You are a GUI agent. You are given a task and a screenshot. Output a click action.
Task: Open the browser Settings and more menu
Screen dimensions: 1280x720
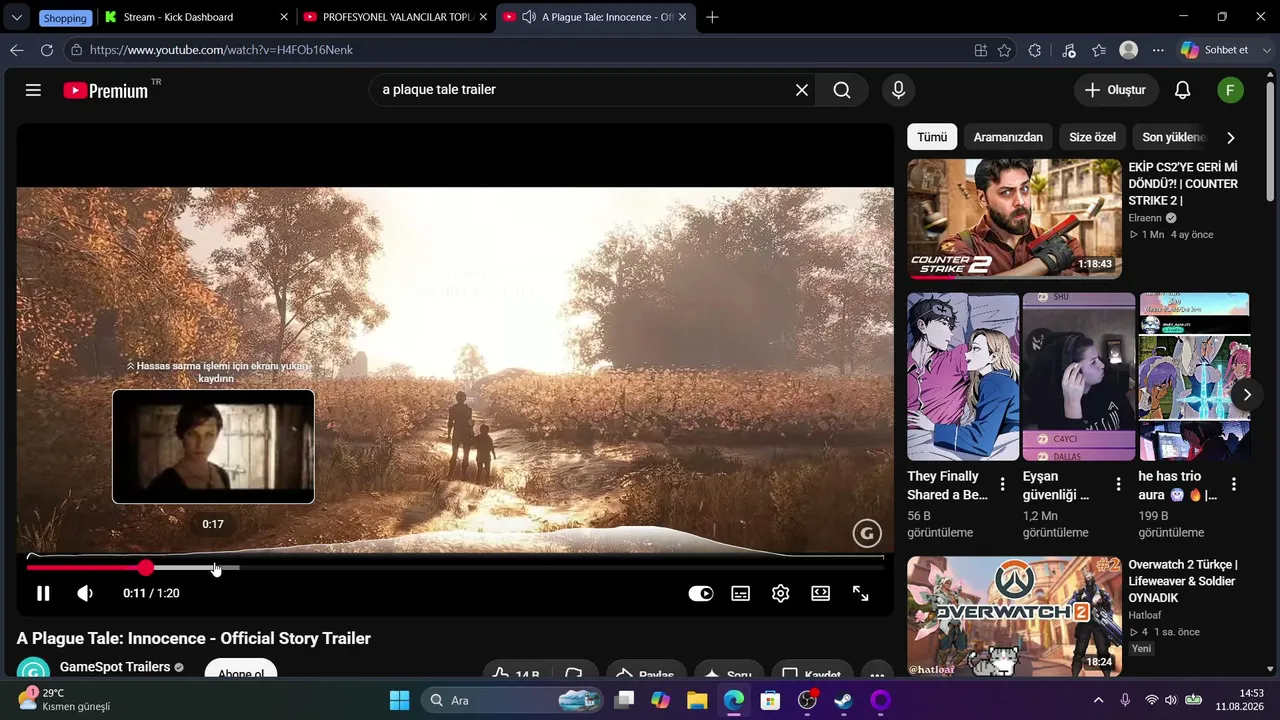(1158, 50)
